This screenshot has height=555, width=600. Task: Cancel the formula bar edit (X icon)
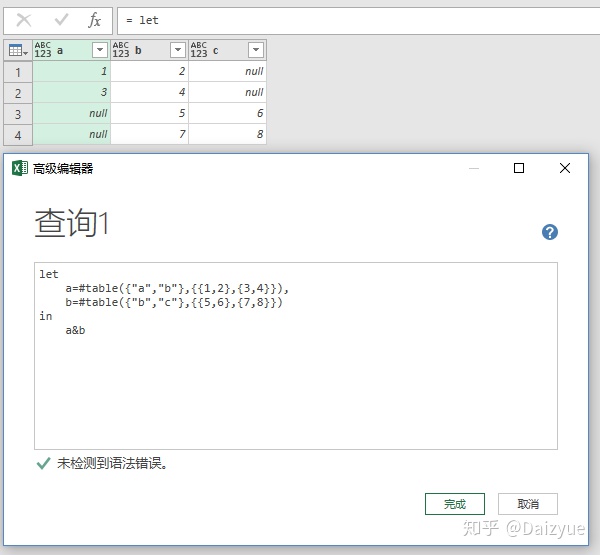point(24,20)
